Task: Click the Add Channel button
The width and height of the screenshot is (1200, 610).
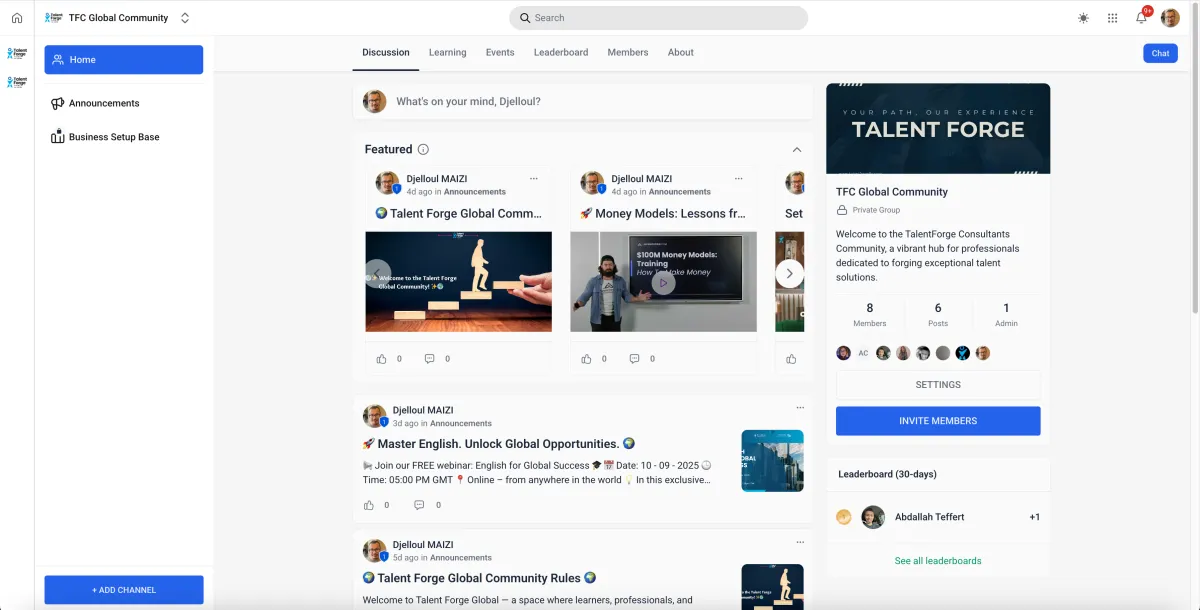Action: pyautogui.click(x=124, y=590)
